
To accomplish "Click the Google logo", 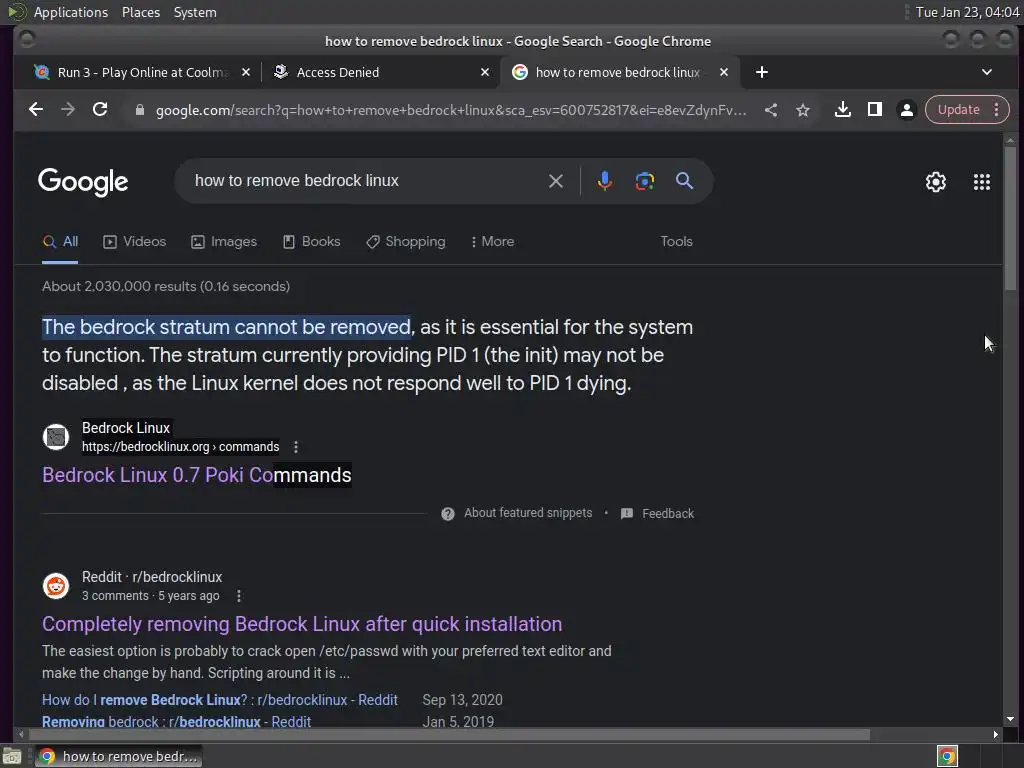I will (x=83, y=182).
